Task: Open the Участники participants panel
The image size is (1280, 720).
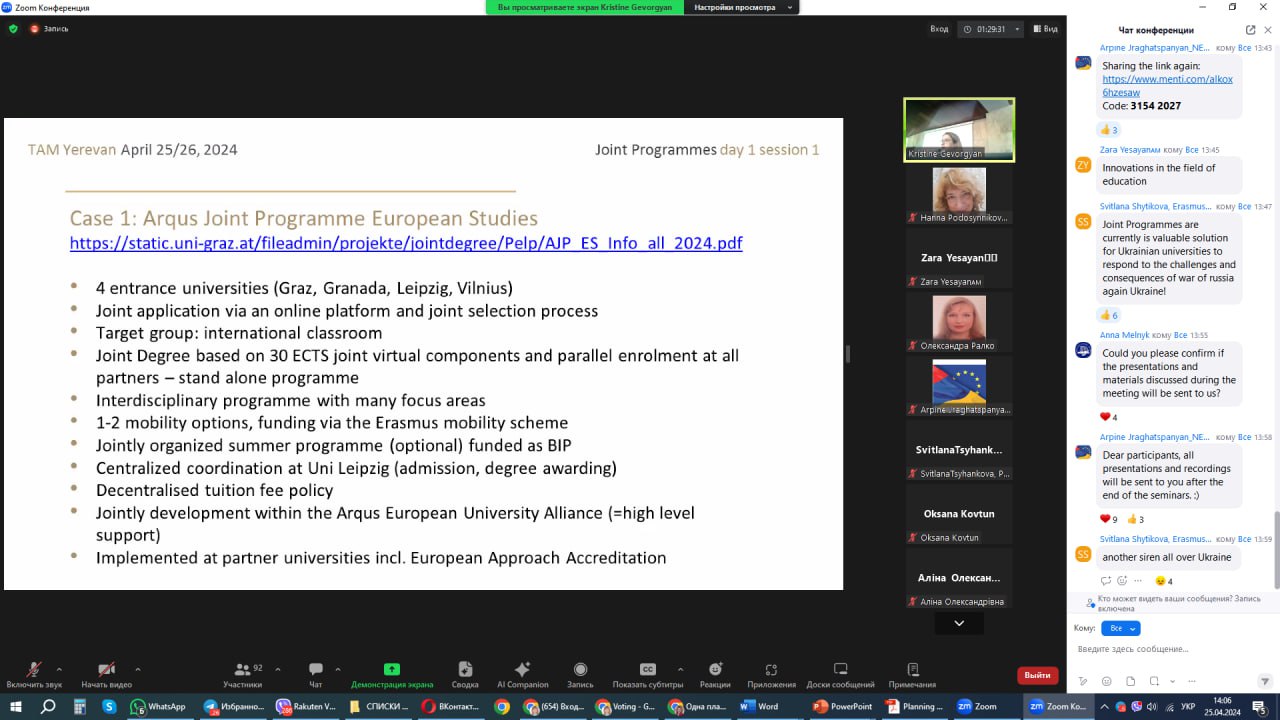Action: [x=242, y=670]
